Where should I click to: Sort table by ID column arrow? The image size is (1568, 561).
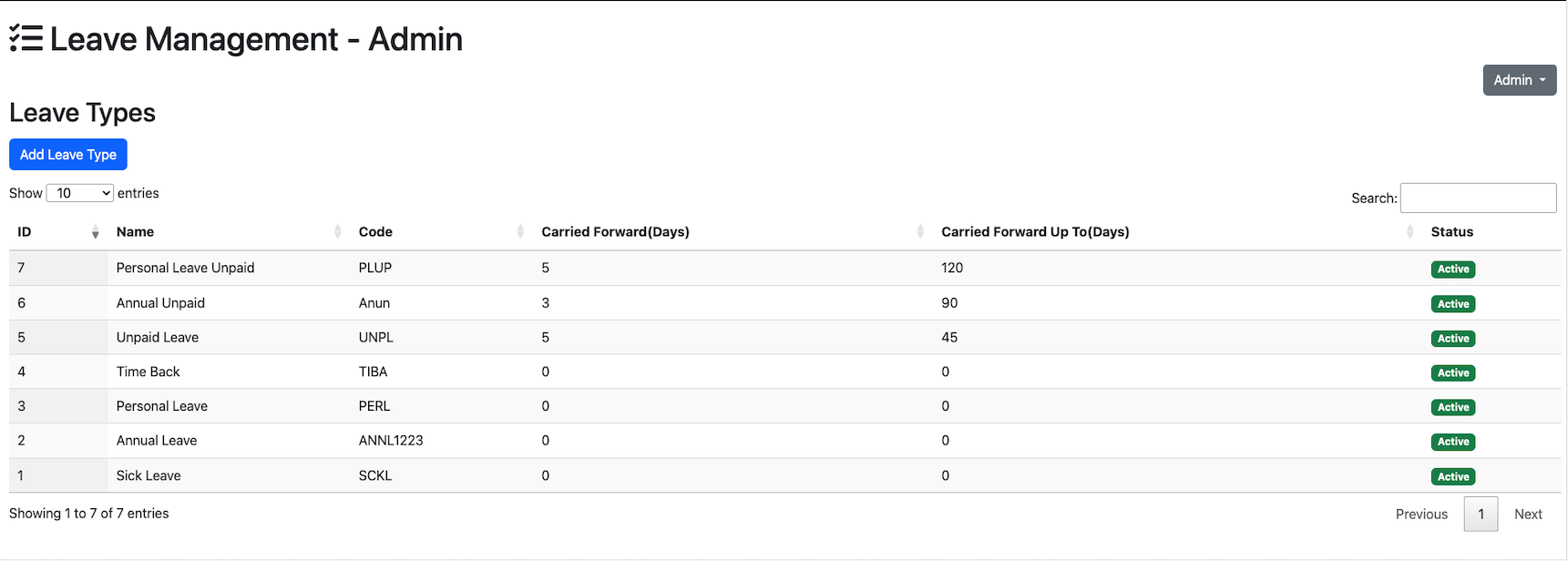point(95,232)
